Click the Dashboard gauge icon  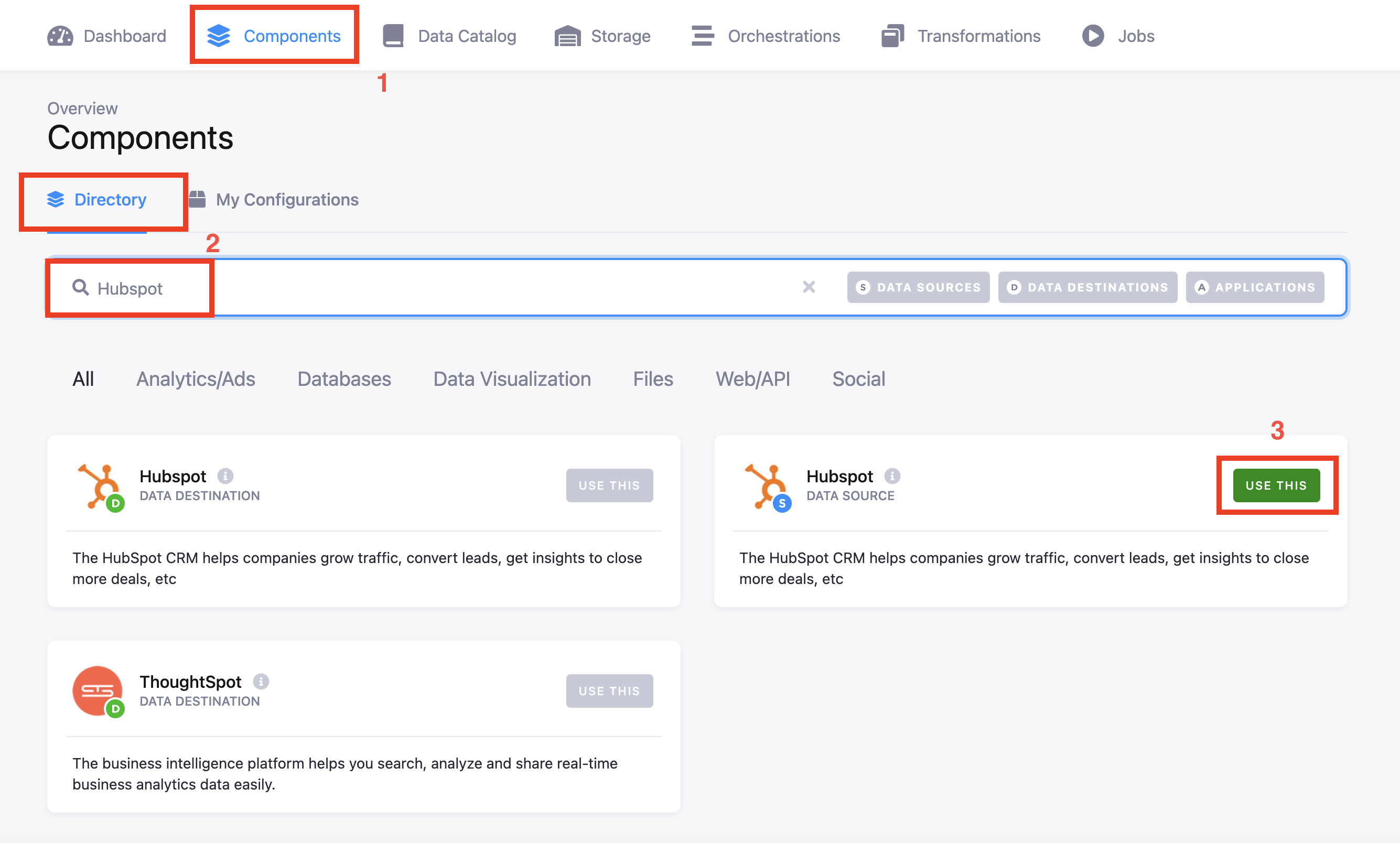[60, 36]
